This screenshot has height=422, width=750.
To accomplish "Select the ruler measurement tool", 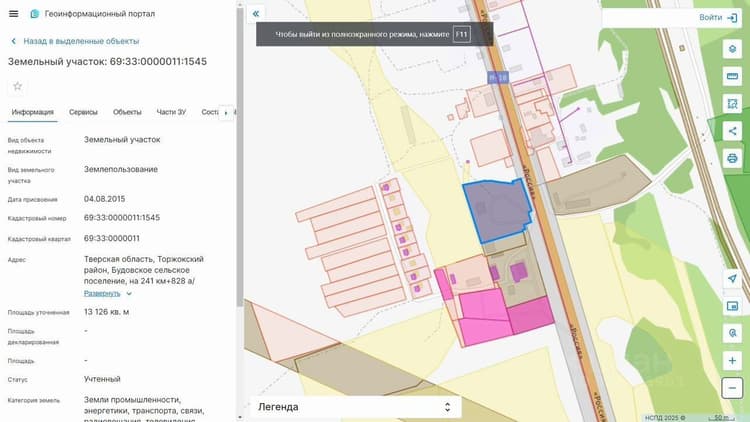I will [x=732, y=77].
